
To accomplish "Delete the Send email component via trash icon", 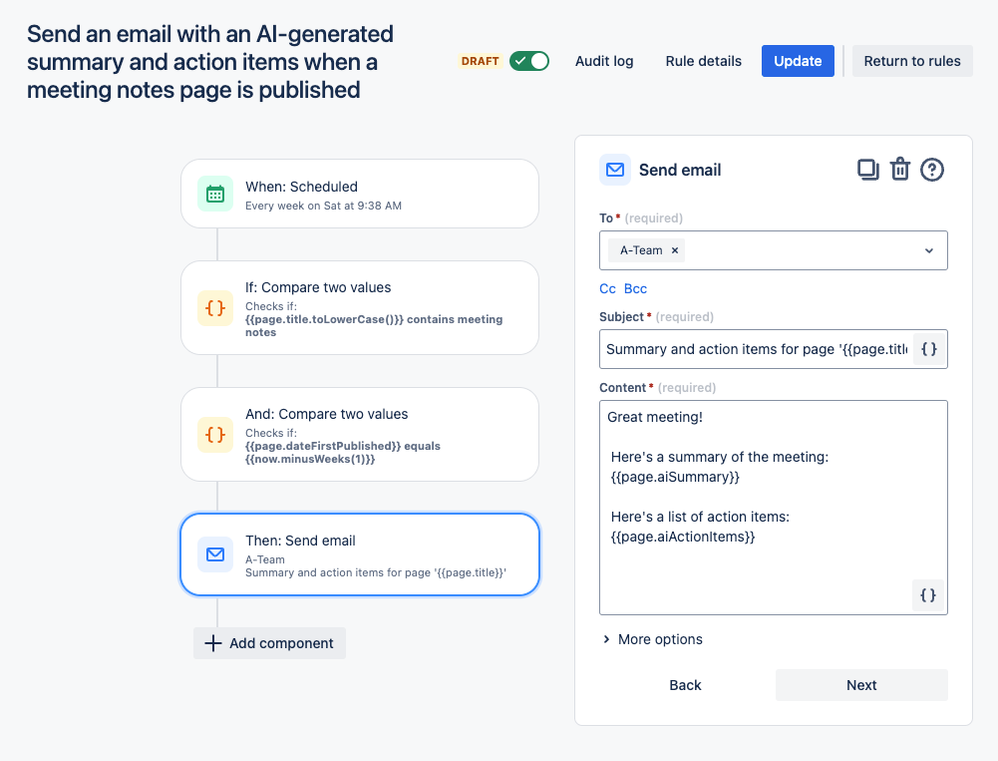I will coord(900,170).
